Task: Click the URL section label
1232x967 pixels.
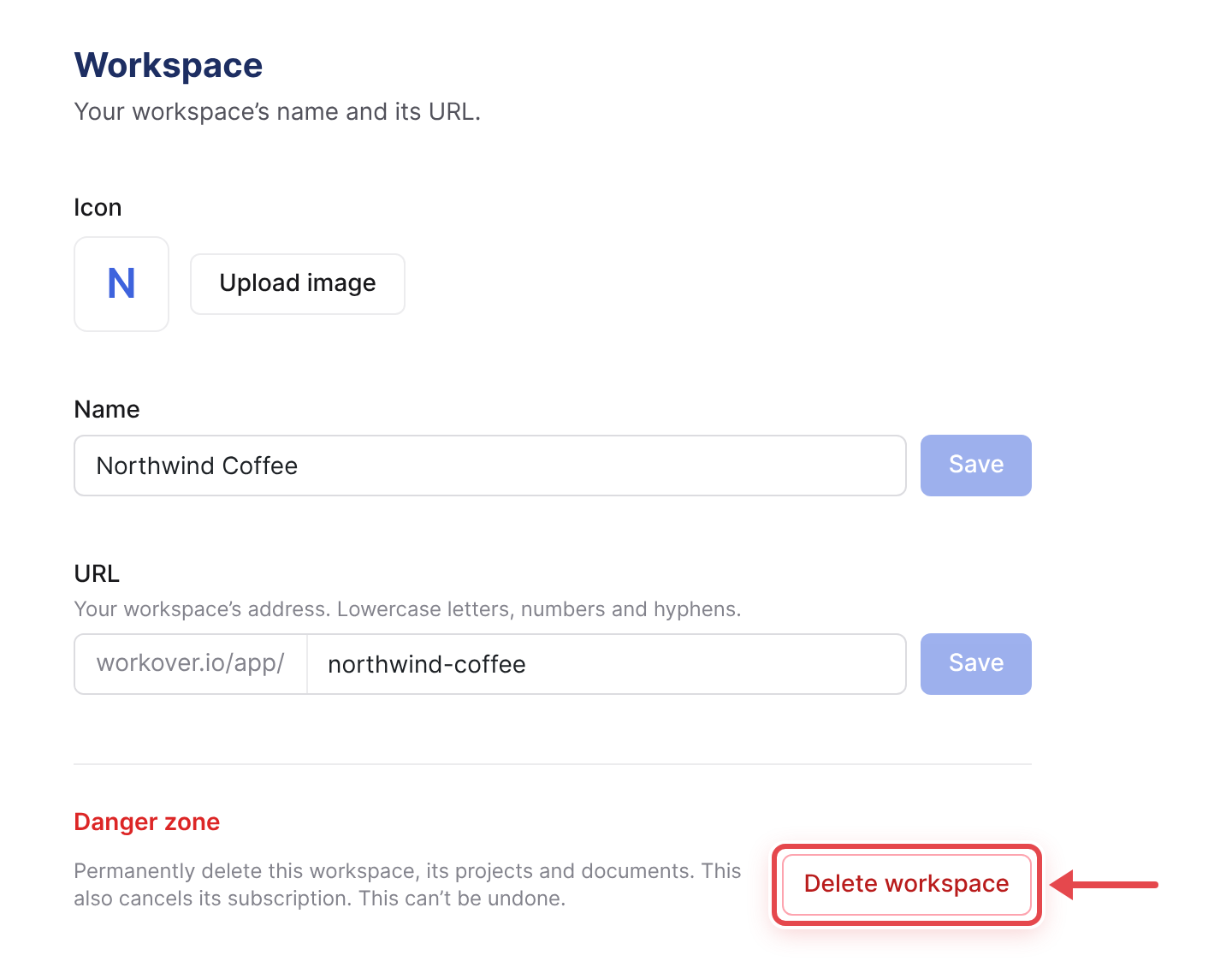Action: click(97, 574)
